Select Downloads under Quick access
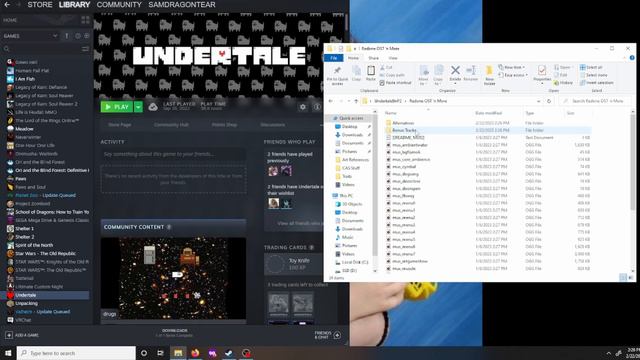 tap(352, 135)
